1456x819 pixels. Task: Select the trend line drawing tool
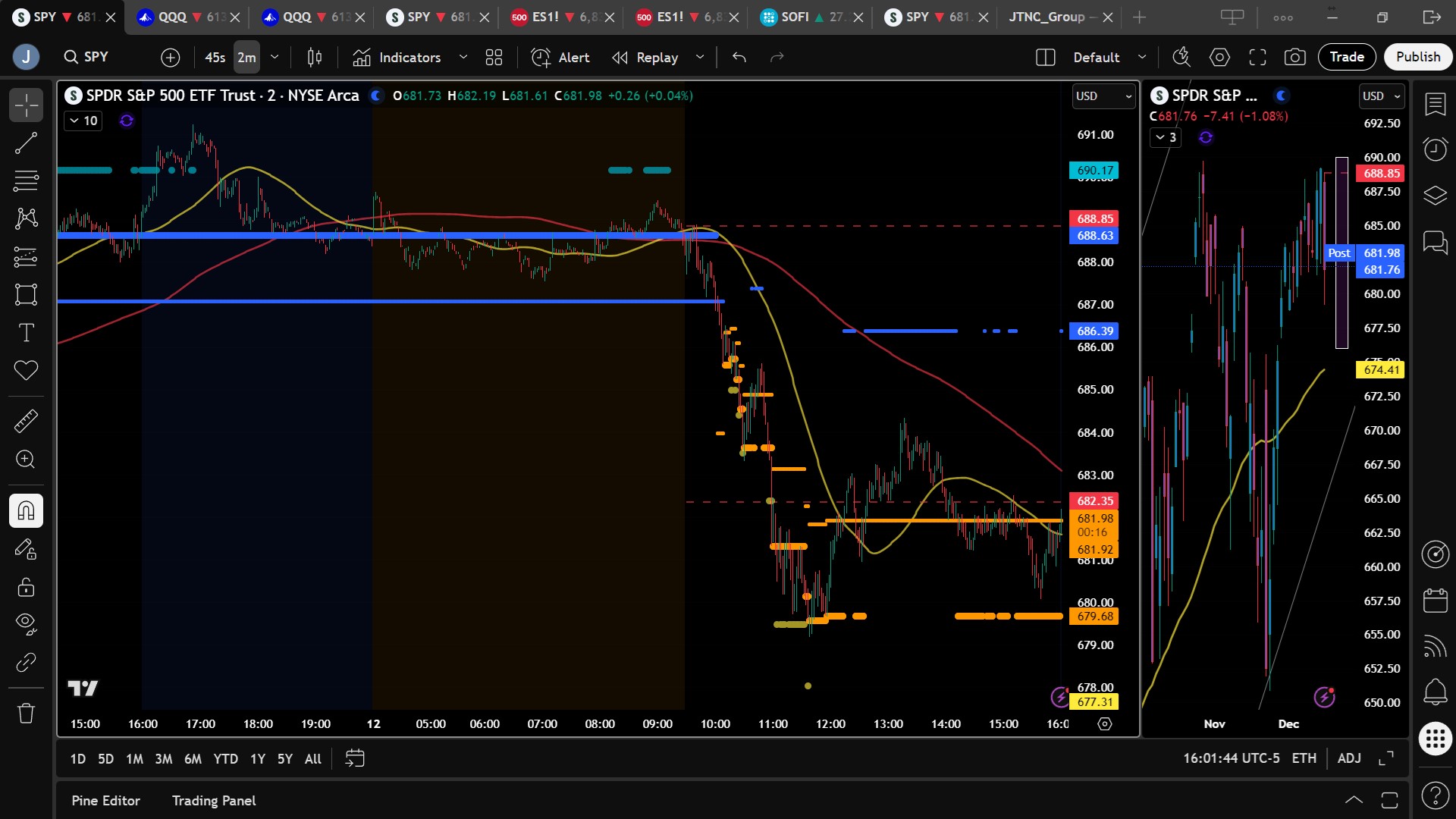(26, 143)
